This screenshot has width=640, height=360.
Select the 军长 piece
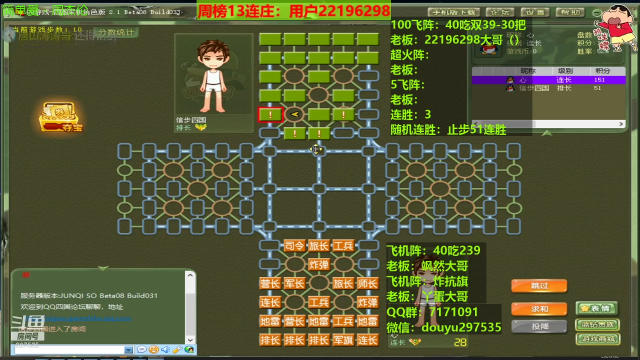[294, 283]
